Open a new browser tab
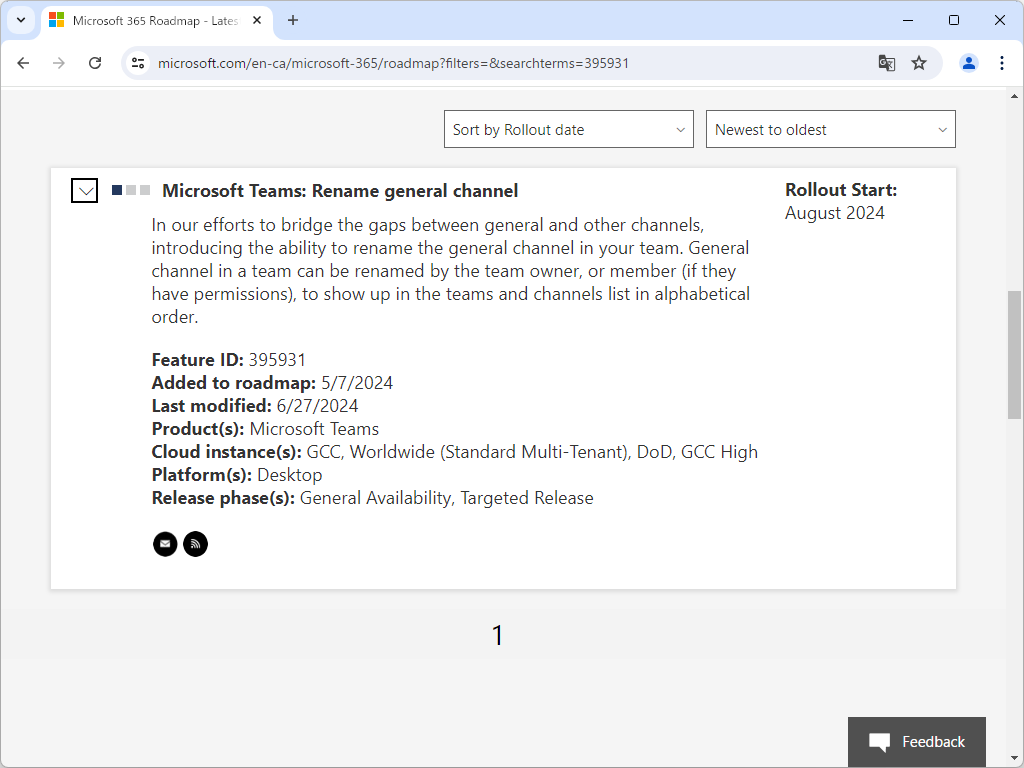The image size is (1024, 768). tap(290, 20)
